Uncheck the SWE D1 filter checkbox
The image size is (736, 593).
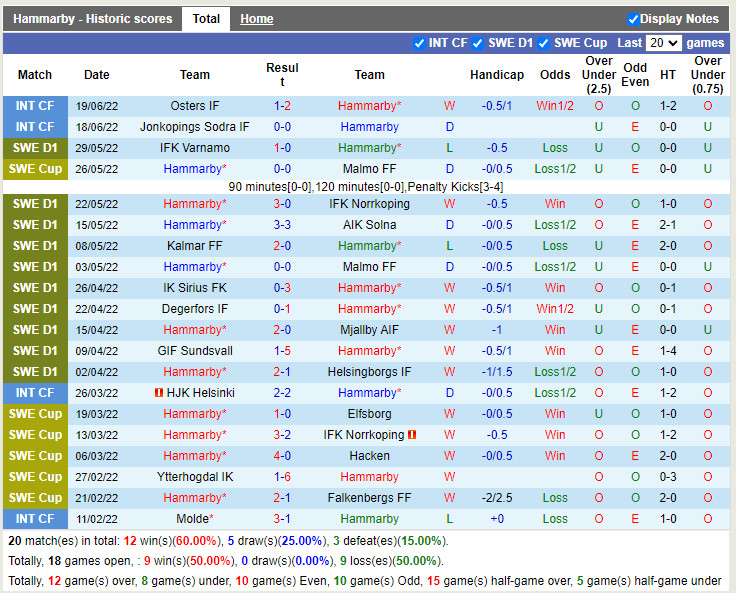click(479, 43)
